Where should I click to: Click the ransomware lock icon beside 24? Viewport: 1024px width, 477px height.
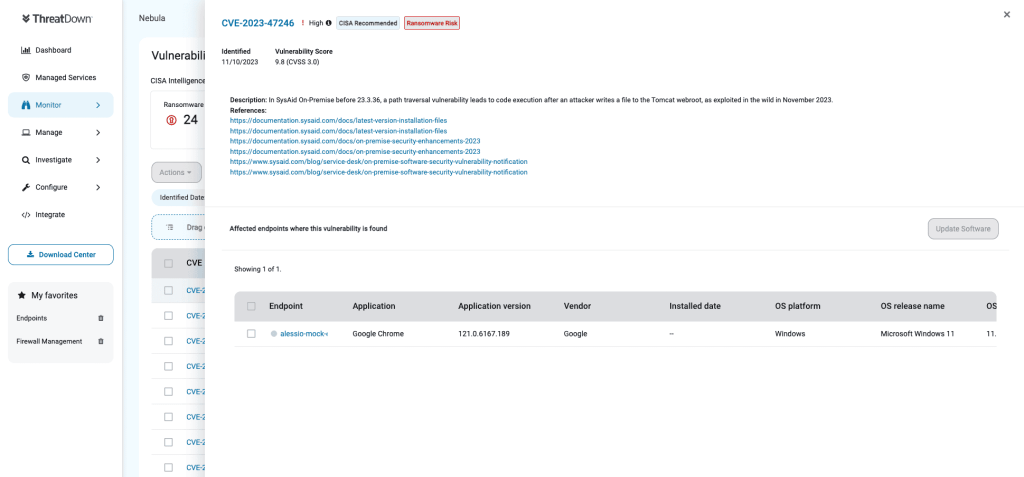pos(171,120)
